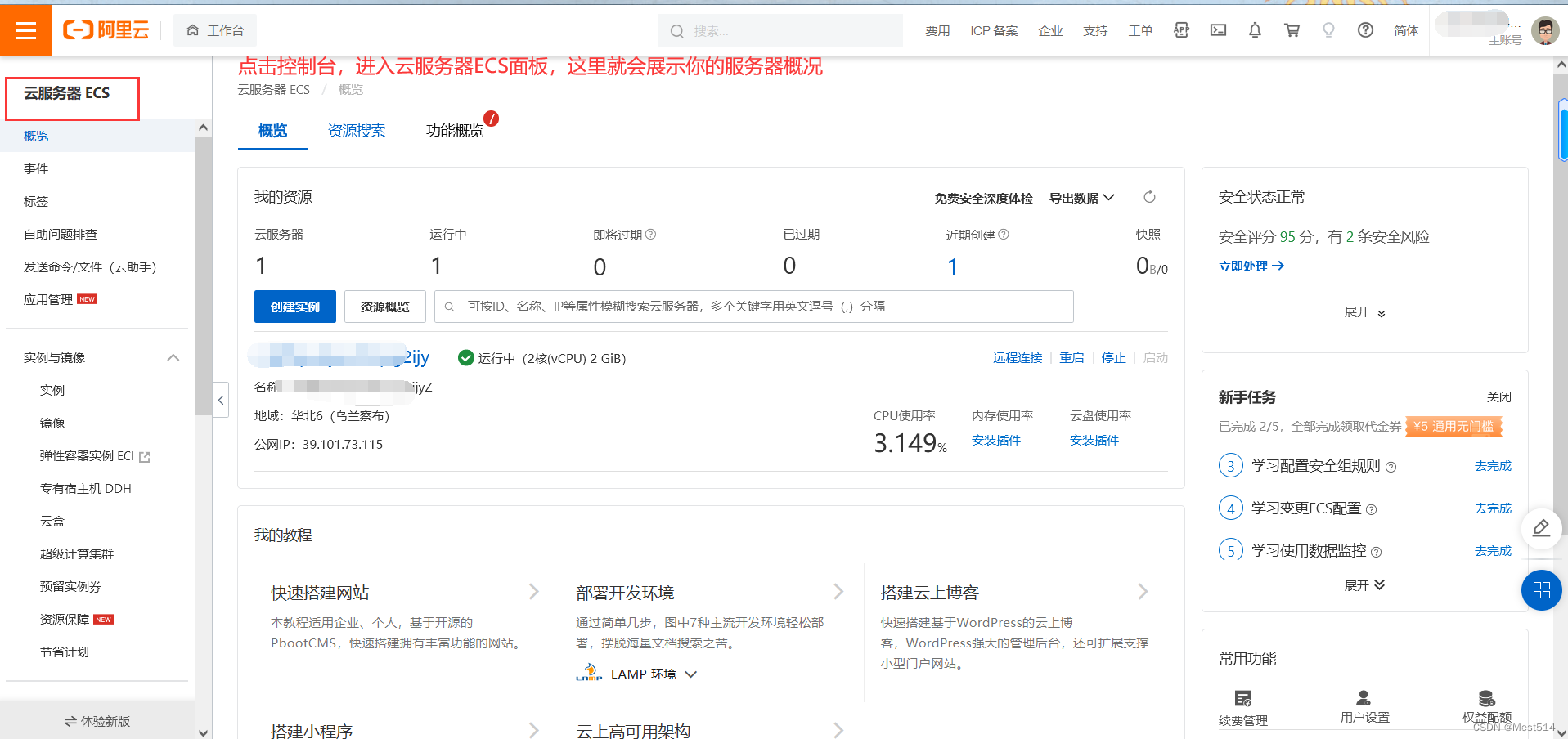Switch to the 资源搜索 tab

pos(357,130)
